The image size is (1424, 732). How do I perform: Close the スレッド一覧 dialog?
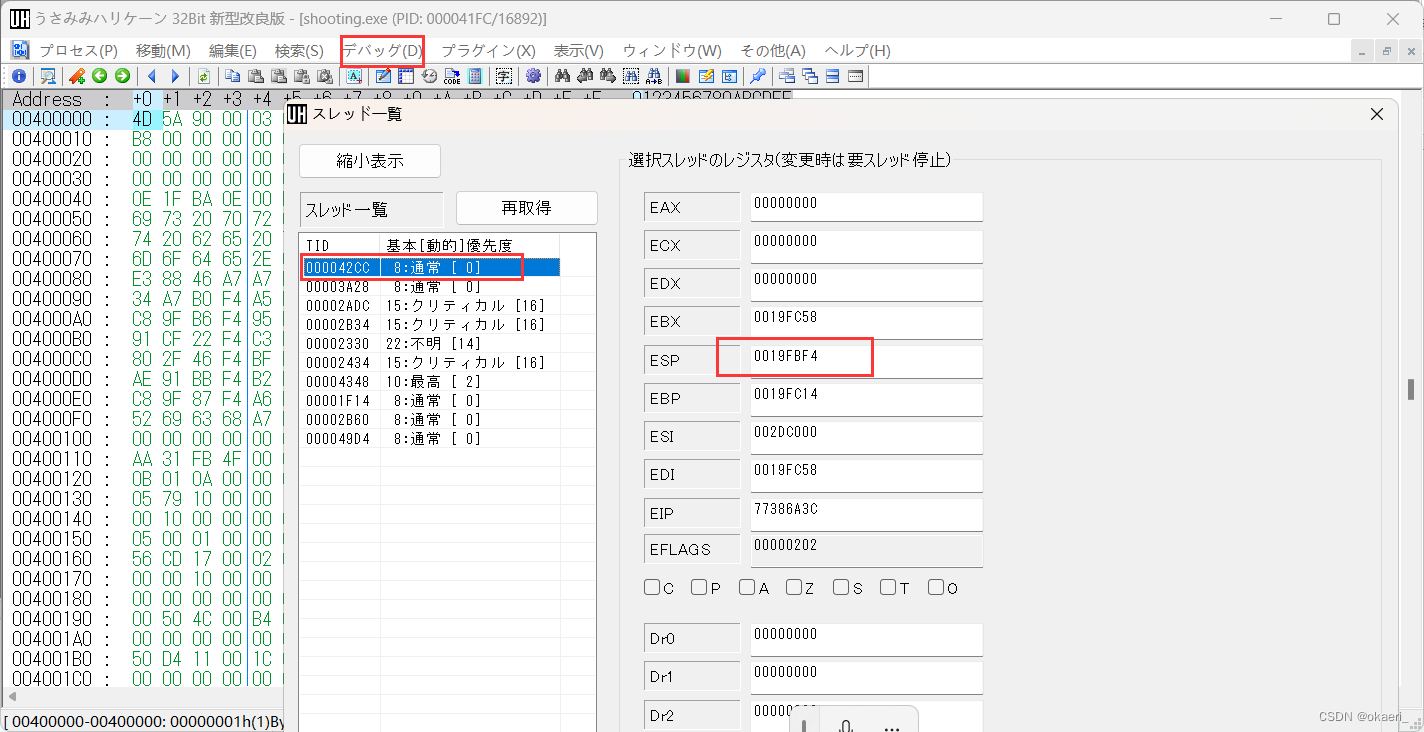[x=1377, y=114]
